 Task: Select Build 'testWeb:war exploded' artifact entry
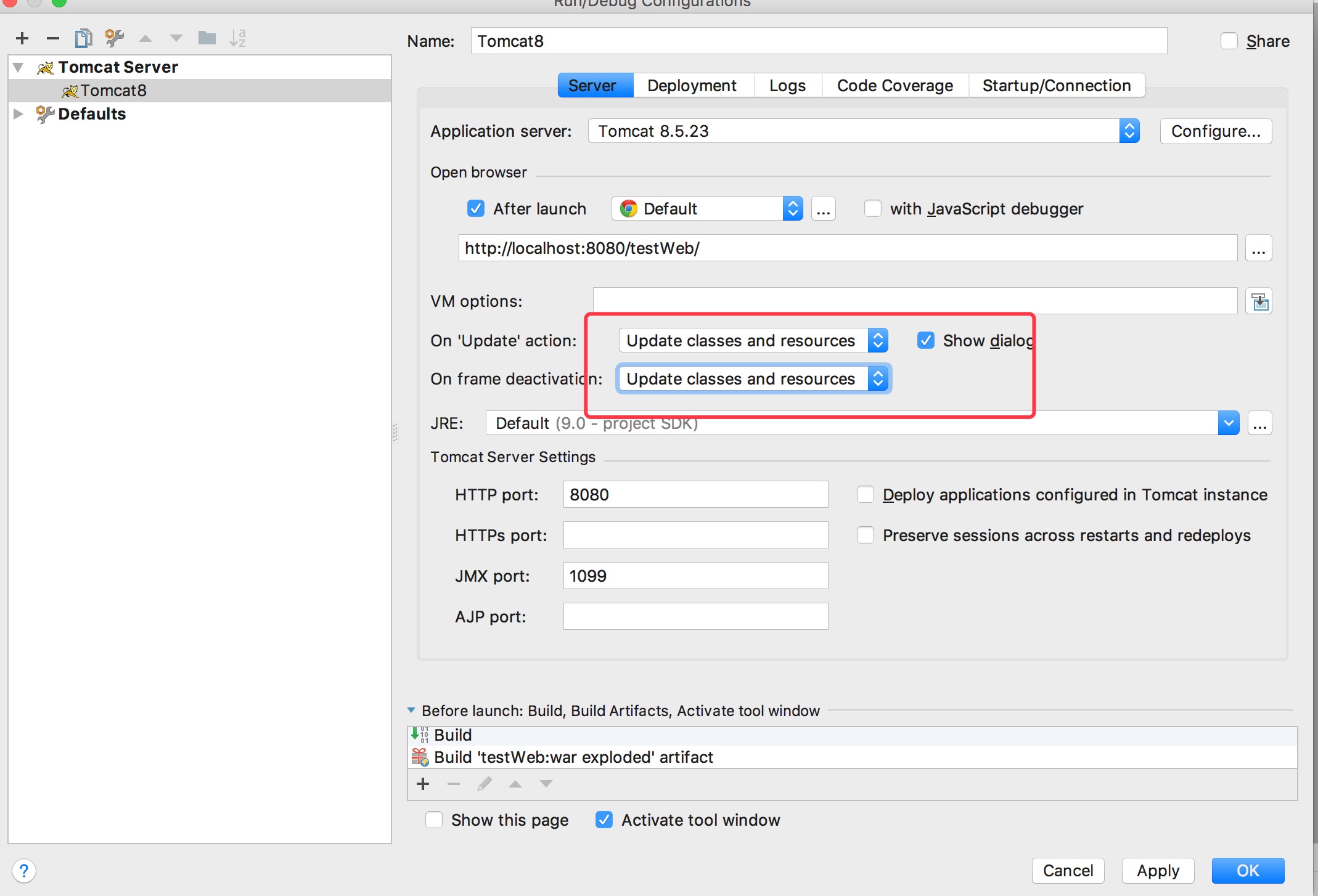(x=853, y=757)
